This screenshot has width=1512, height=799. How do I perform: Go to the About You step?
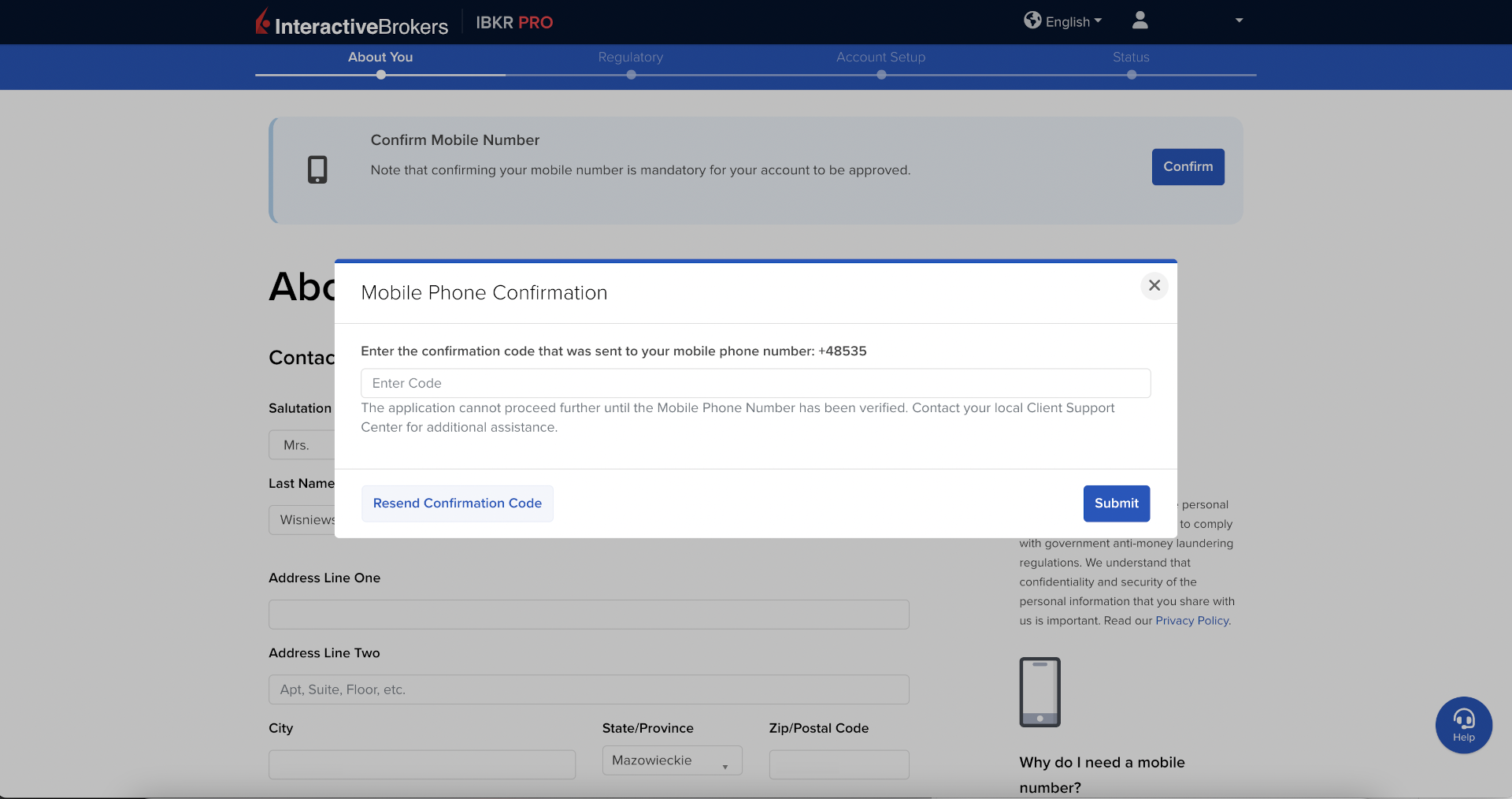[x=380, y=58]
